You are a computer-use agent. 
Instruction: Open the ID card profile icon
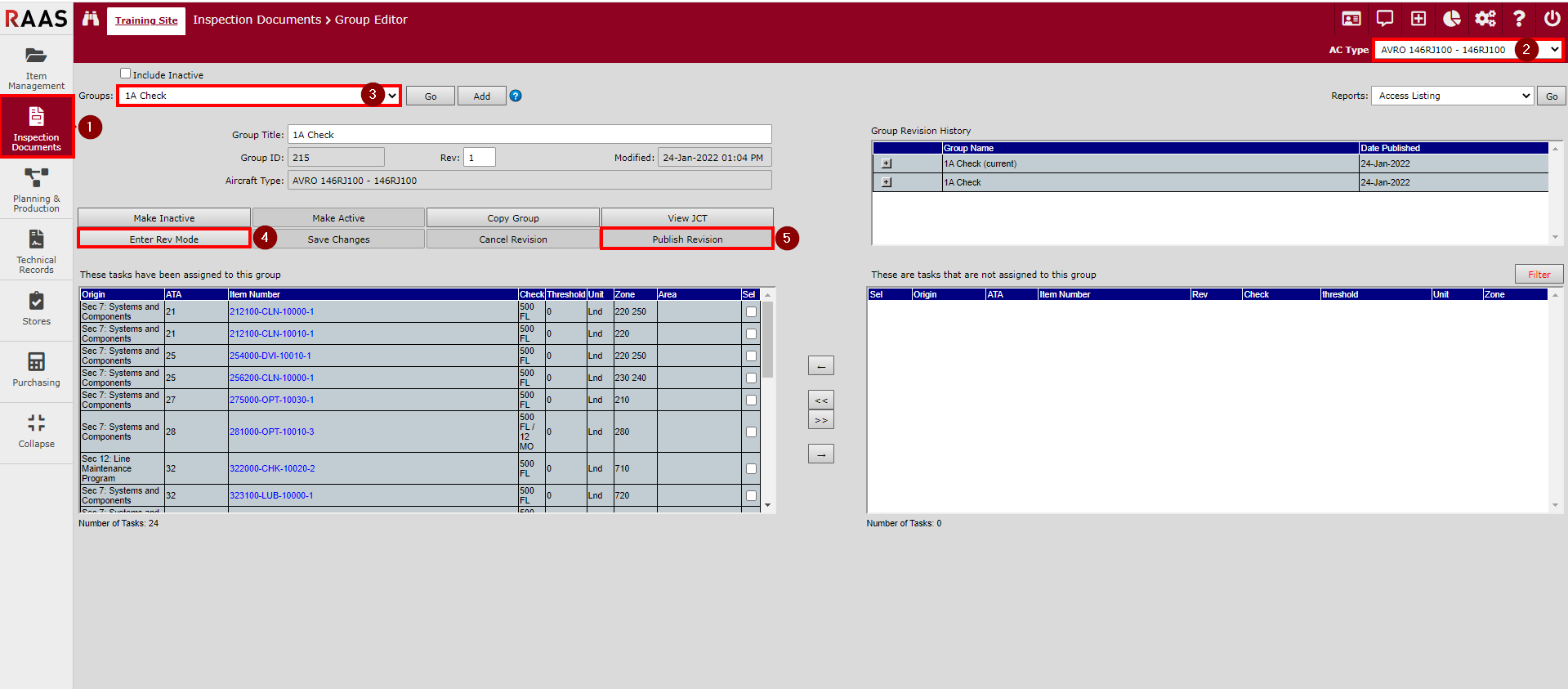point(1351,19)
